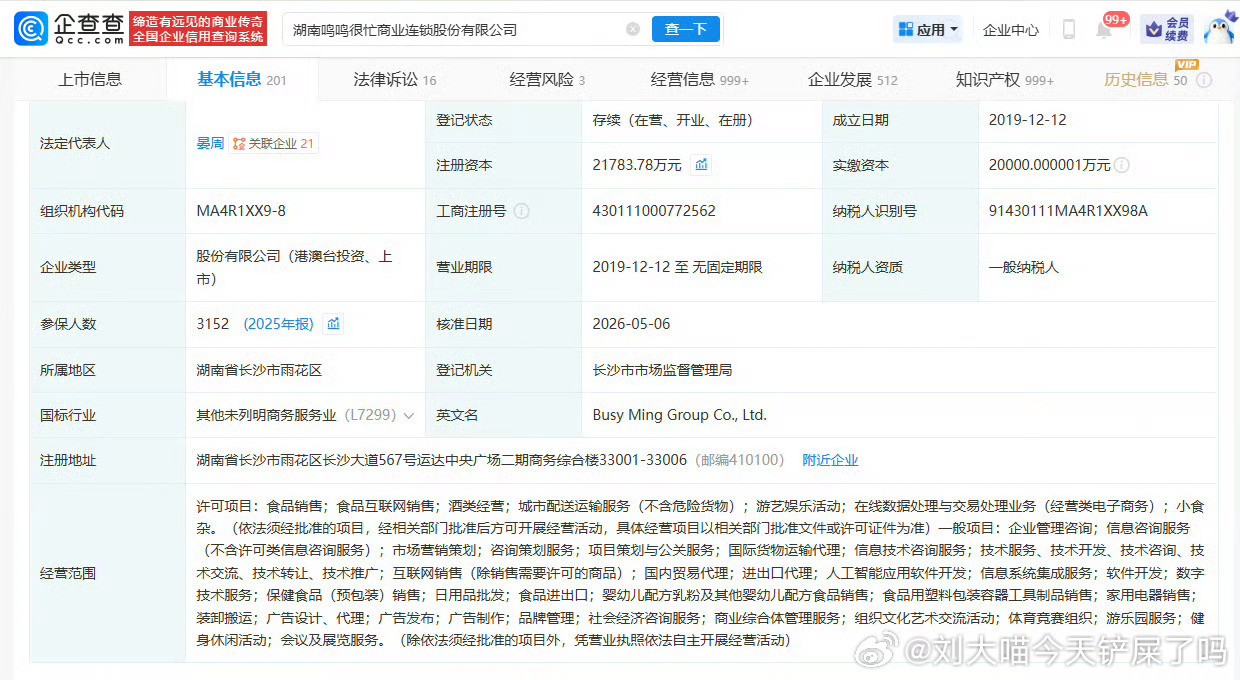1240x680 pixels.
Task: Click the registered address text
Action: point(442,460)
